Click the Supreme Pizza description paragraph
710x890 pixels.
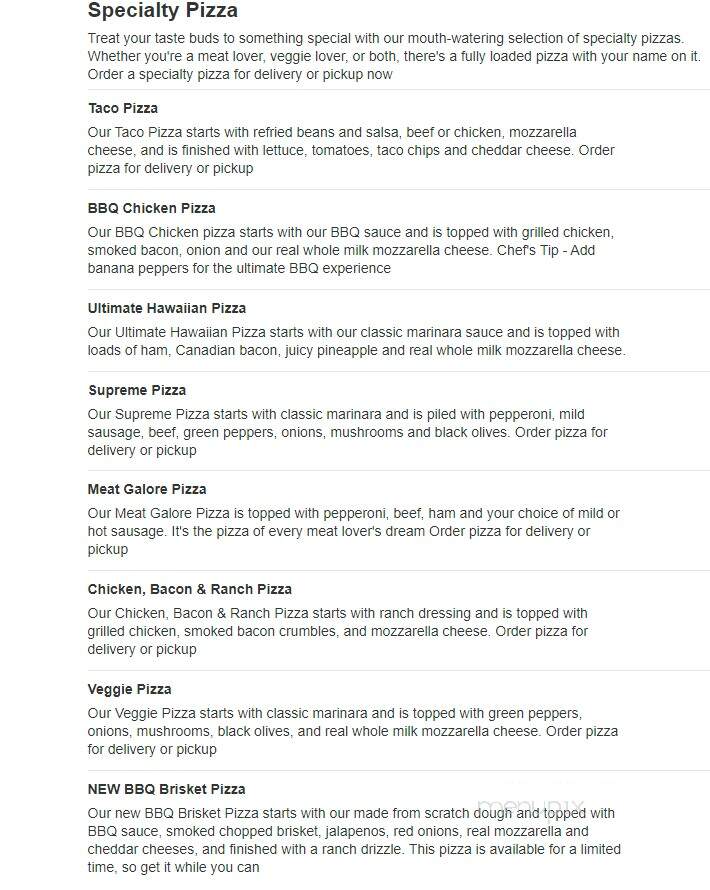click(347, 433)
